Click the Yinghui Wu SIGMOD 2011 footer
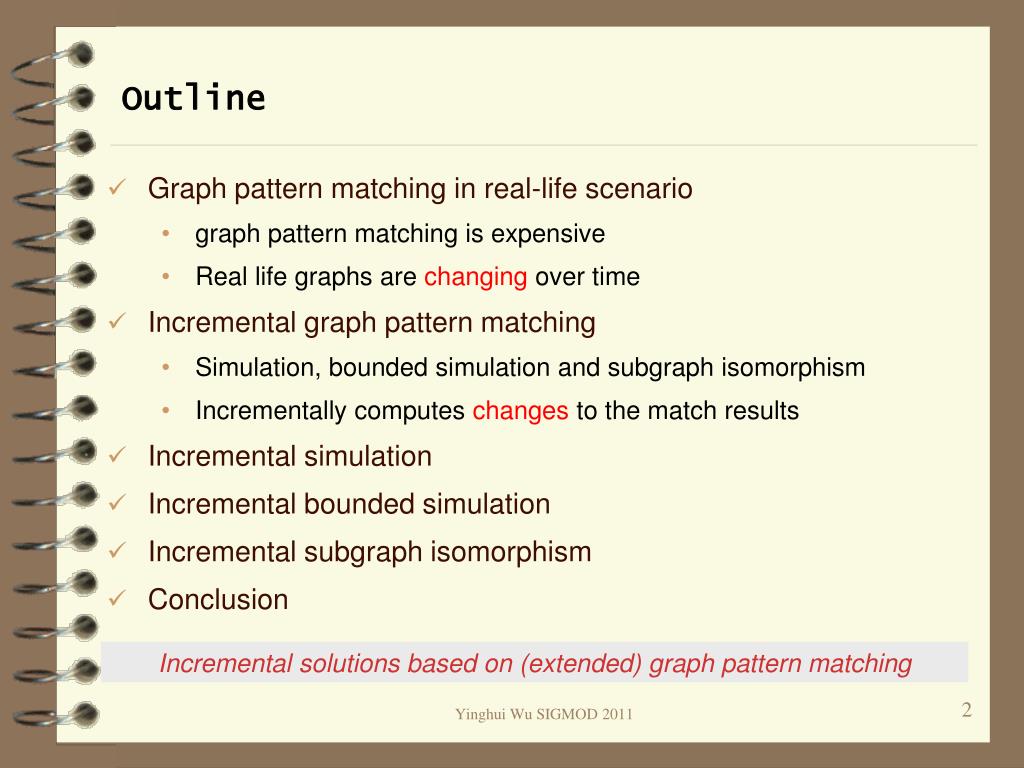 point(544,714)
